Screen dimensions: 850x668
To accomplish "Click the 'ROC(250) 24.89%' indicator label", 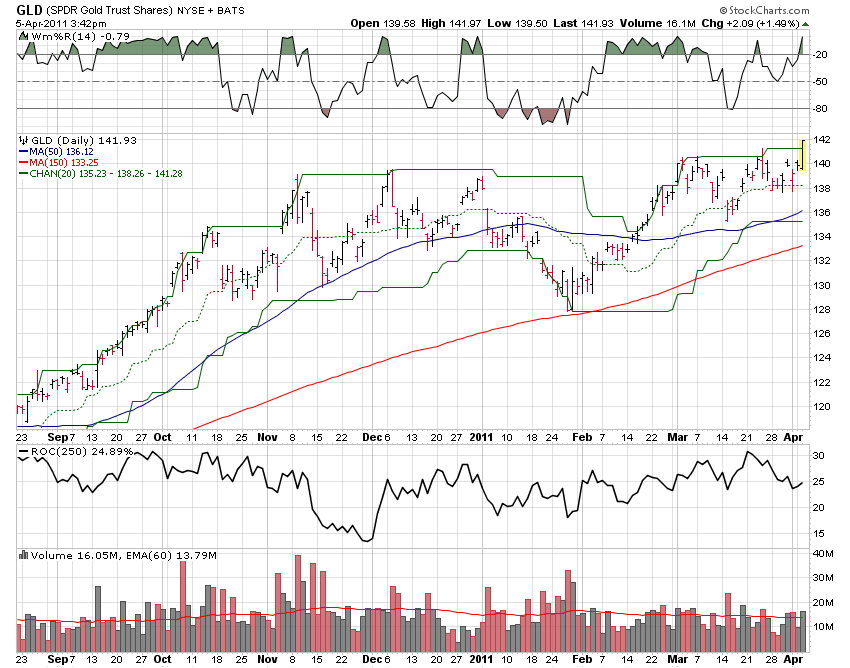I will coord(82,452).
